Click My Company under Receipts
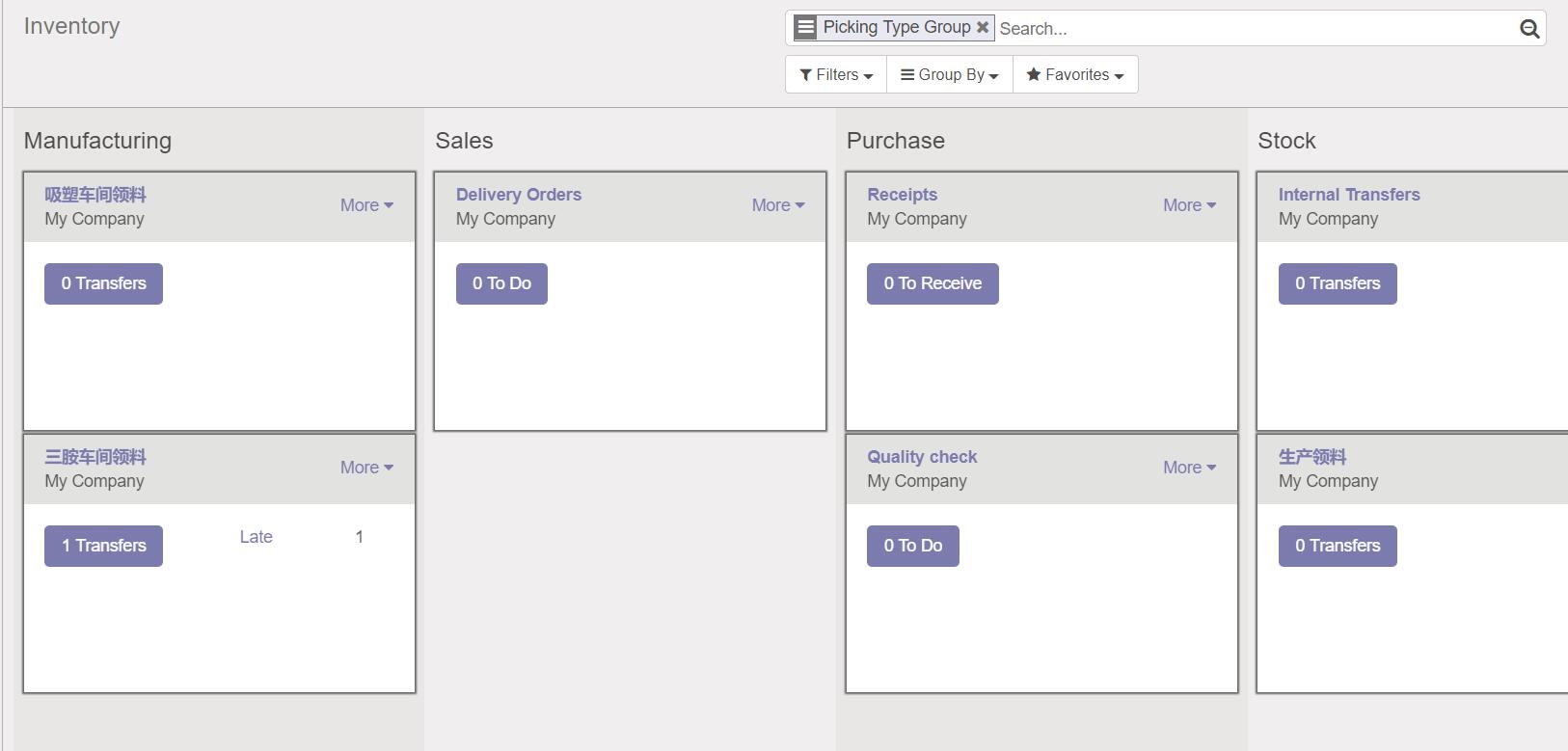This screenshot has height=751, width=1568. point(917,219)
